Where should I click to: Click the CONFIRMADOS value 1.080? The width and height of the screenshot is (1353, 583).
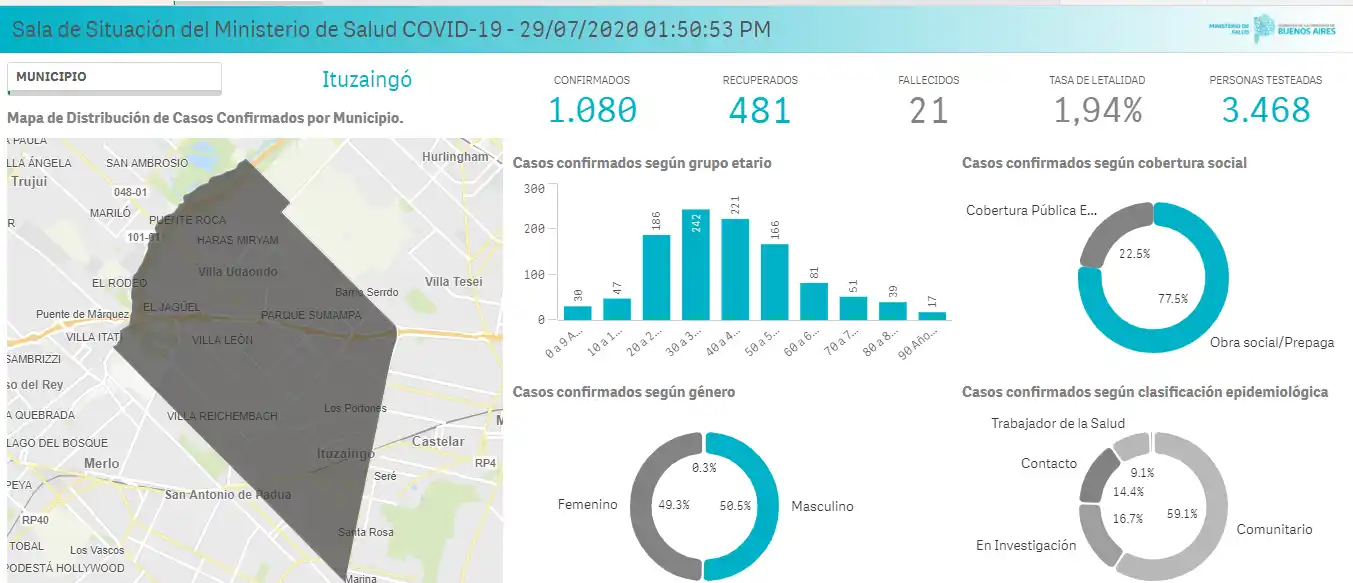[x=592, y=110]
